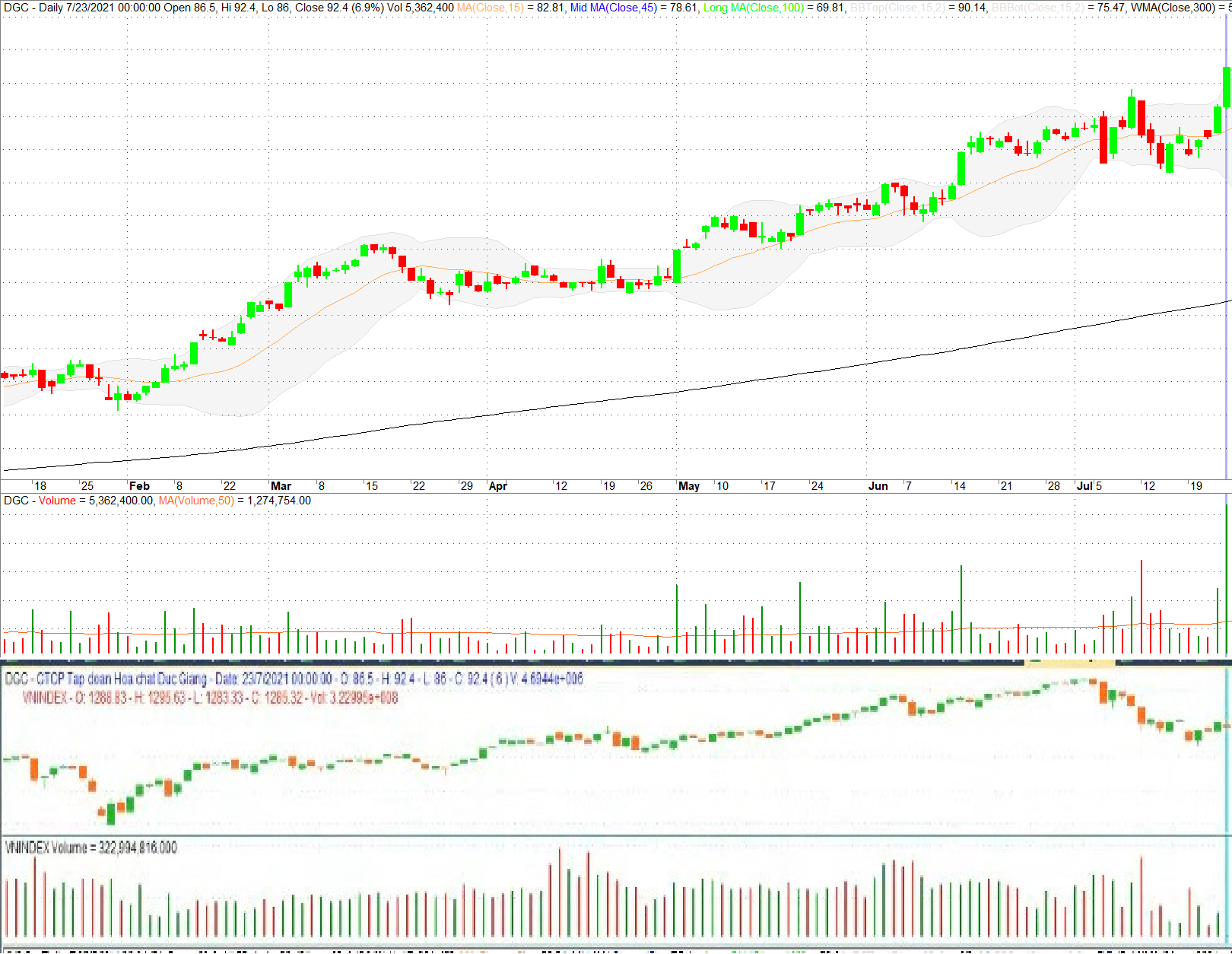Select the faded BBTop(Close,15,2) indicator label
Viewport: 1232px width, 954px height.
click(897, 8)
